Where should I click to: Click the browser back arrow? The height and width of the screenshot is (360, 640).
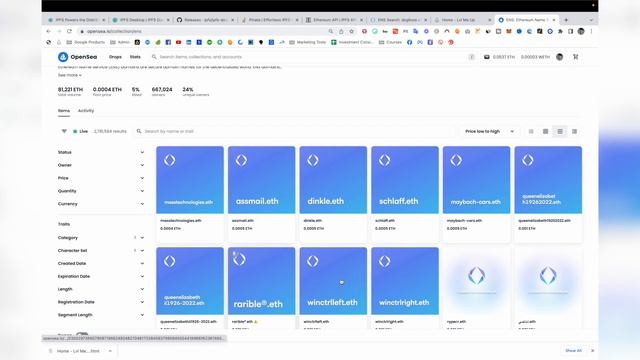(49, 31)
